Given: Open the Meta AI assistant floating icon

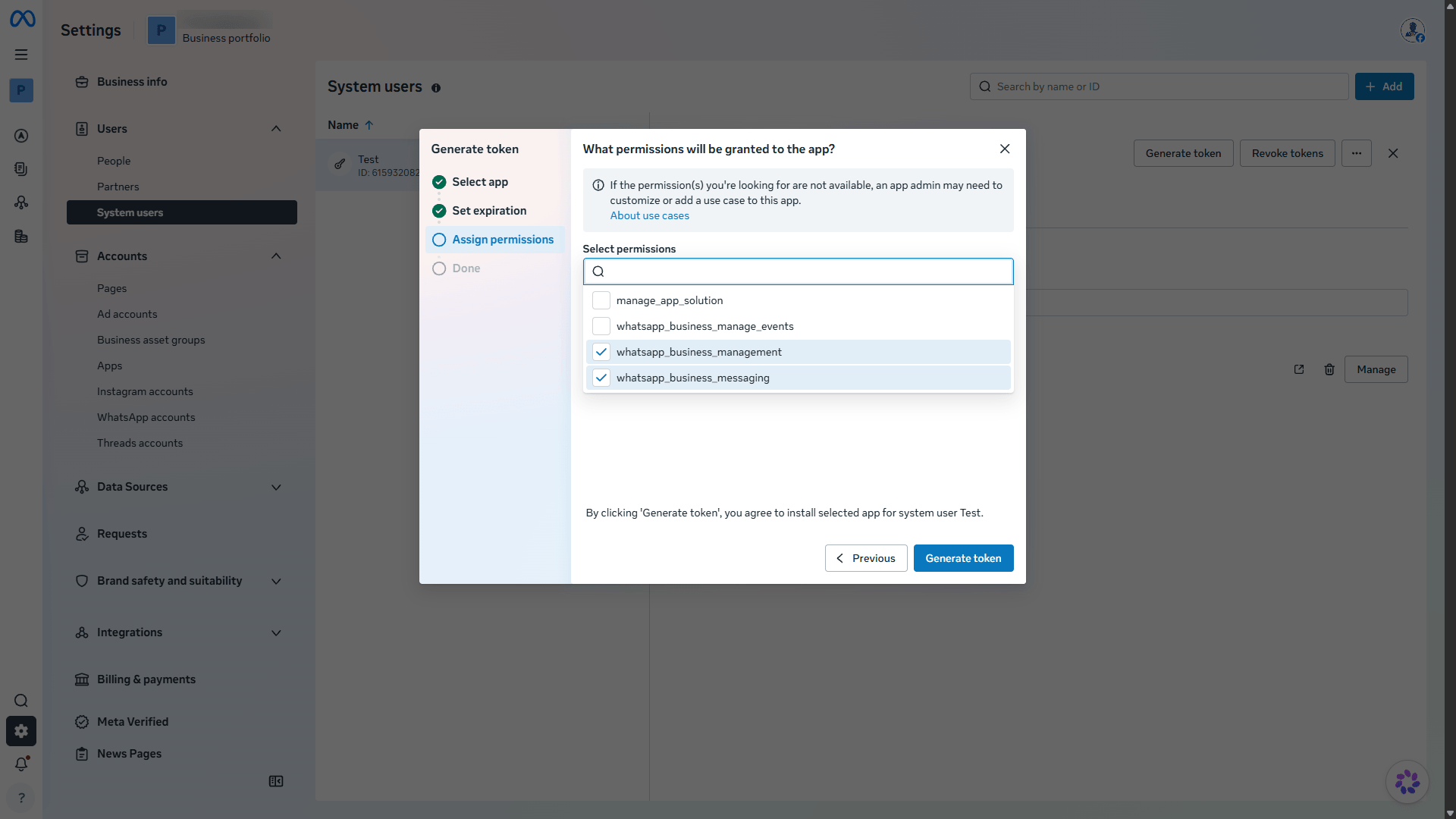Looking at the screenshot, I should (x=1407, y=782).
